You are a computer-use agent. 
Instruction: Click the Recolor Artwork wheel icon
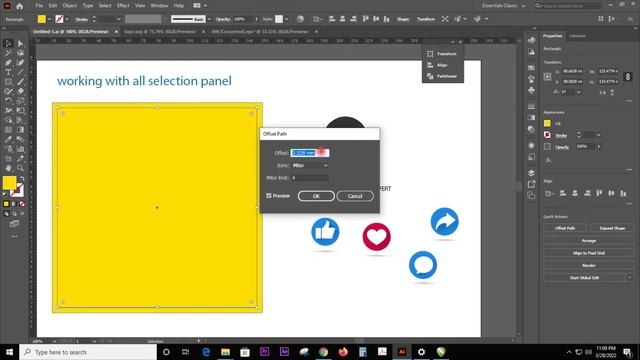click(x=300, y=19)
